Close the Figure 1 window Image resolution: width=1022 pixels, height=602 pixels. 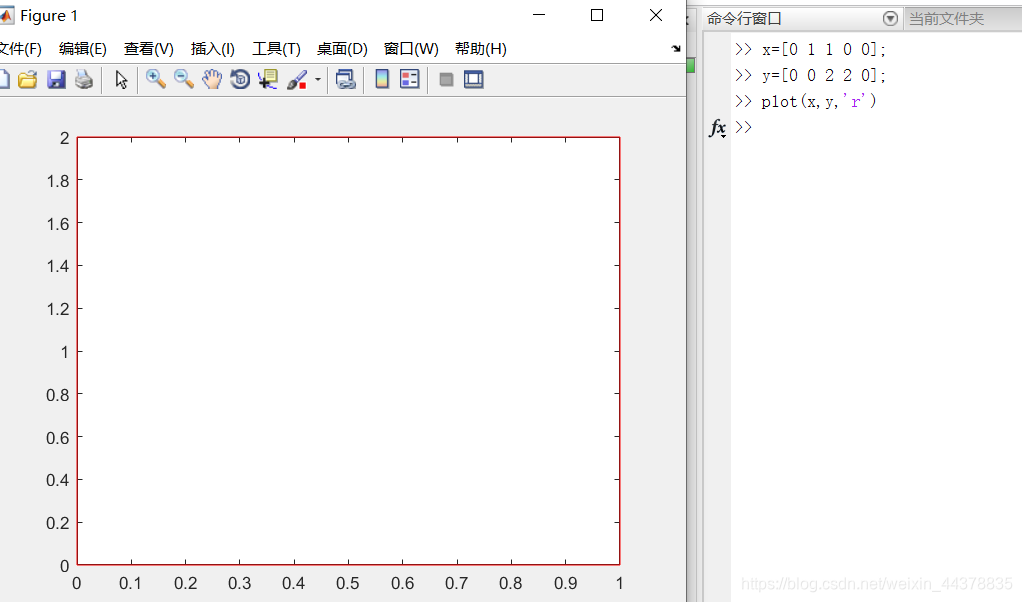point(656,15)
